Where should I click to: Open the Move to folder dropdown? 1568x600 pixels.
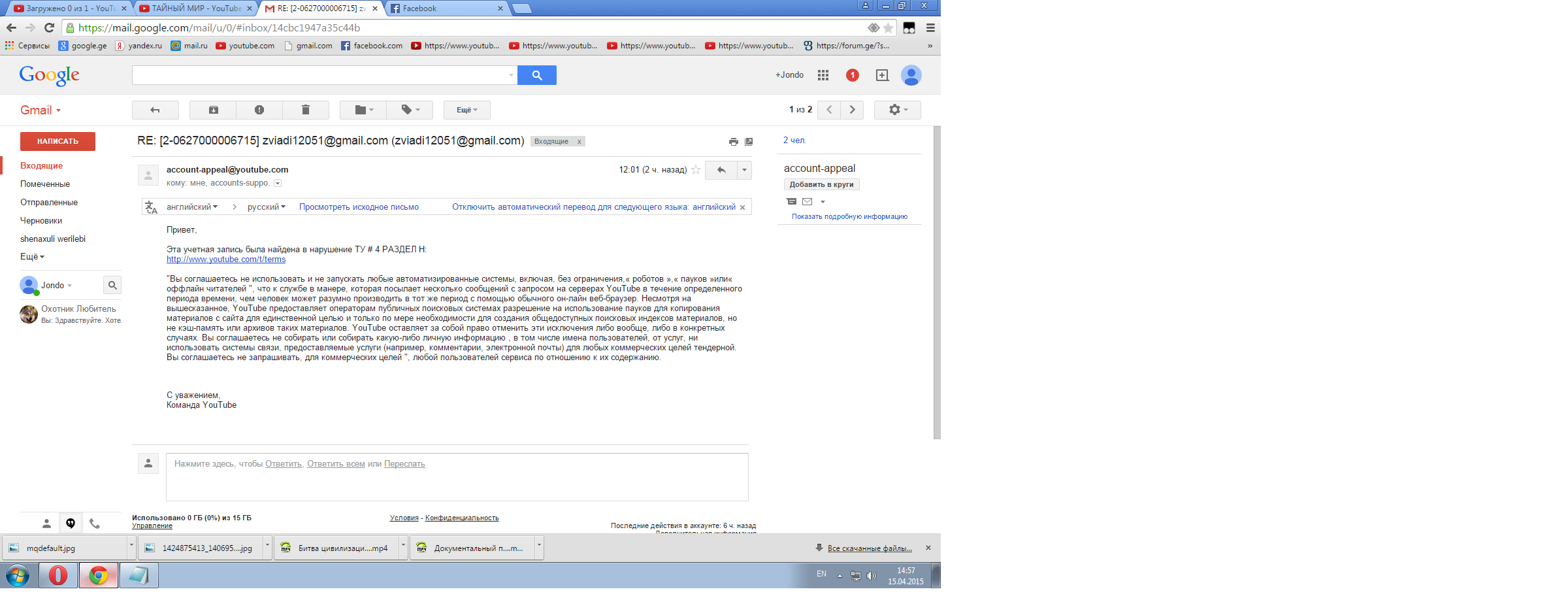[363, 110]
